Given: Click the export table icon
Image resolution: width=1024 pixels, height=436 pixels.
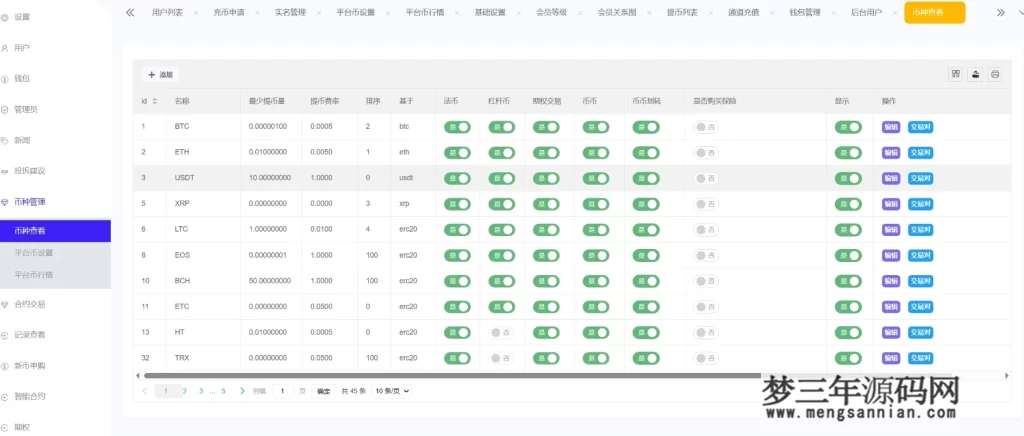Looking at the screenshot, I should (975, 74).
